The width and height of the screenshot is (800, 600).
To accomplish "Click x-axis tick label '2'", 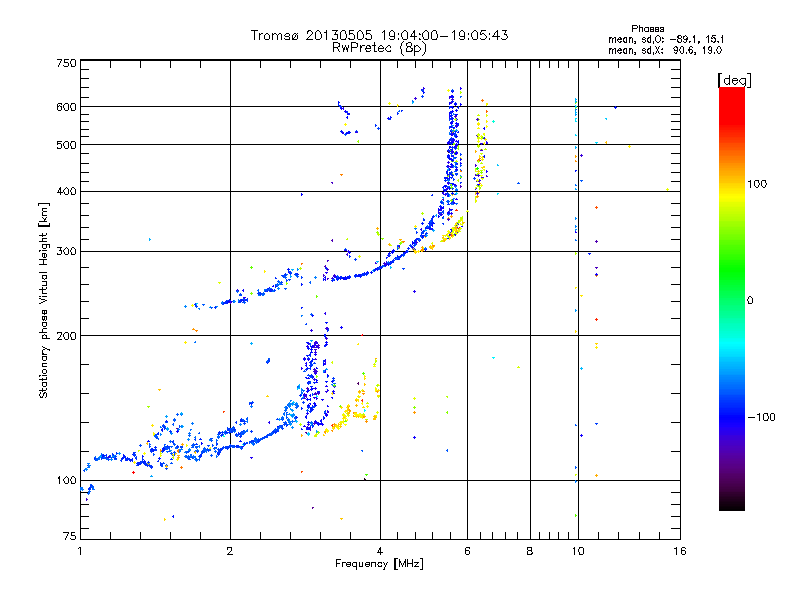I will click(x=230, y=551).
